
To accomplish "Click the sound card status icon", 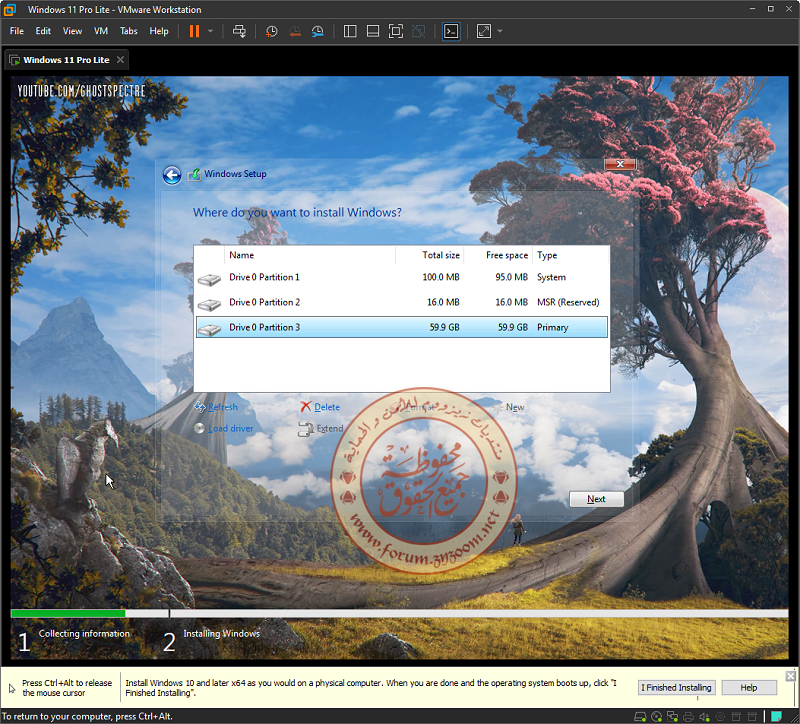I will point(704,717).
